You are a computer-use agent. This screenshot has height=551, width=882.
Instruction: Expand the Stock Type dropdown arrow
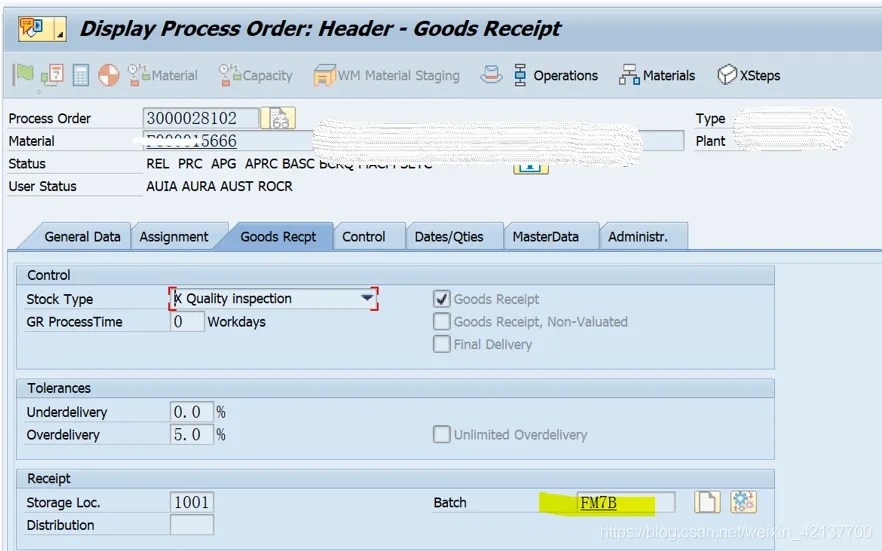pos(367,298)
